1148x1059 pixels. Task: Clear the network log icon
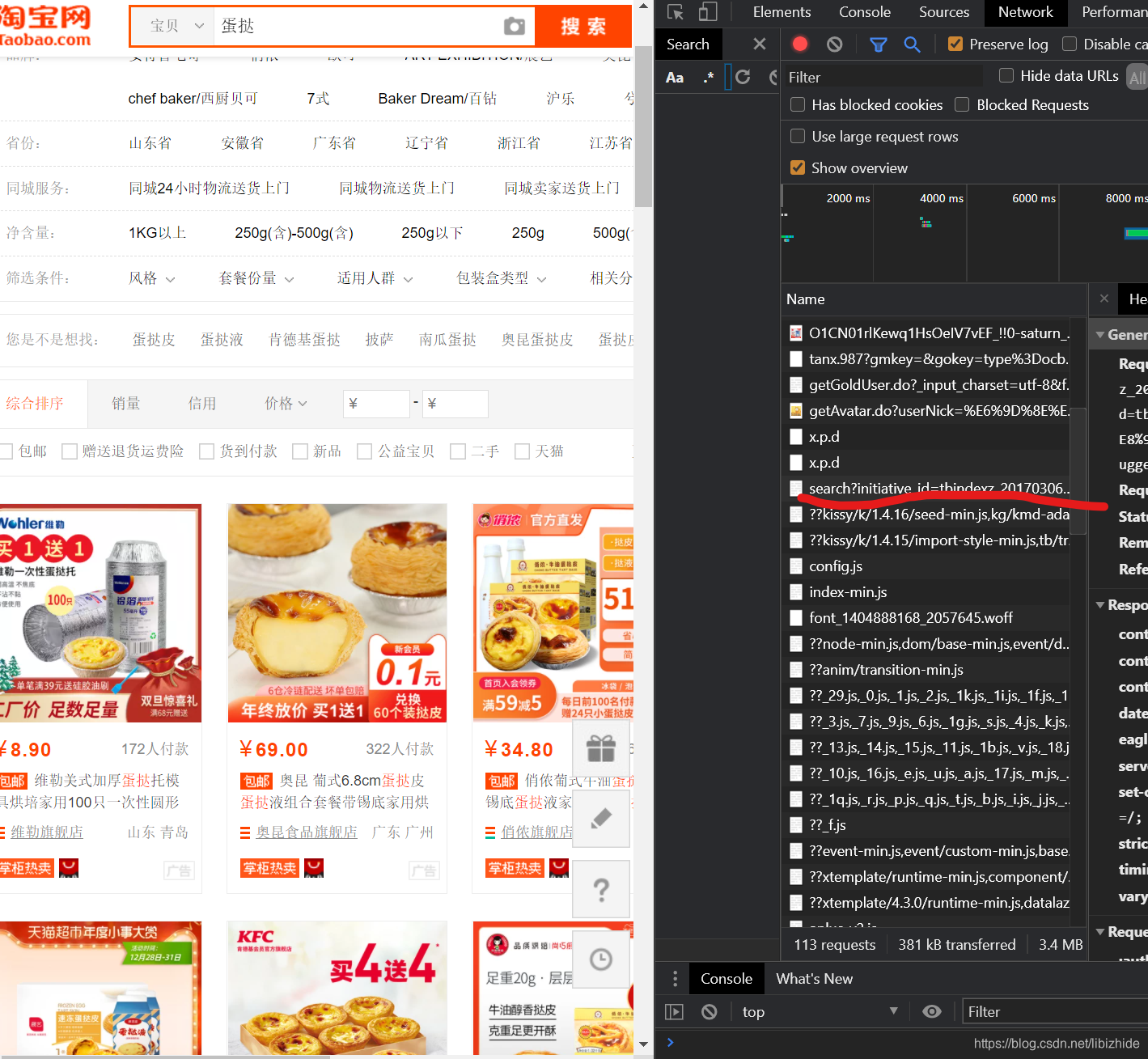click(x=834, y=44)
